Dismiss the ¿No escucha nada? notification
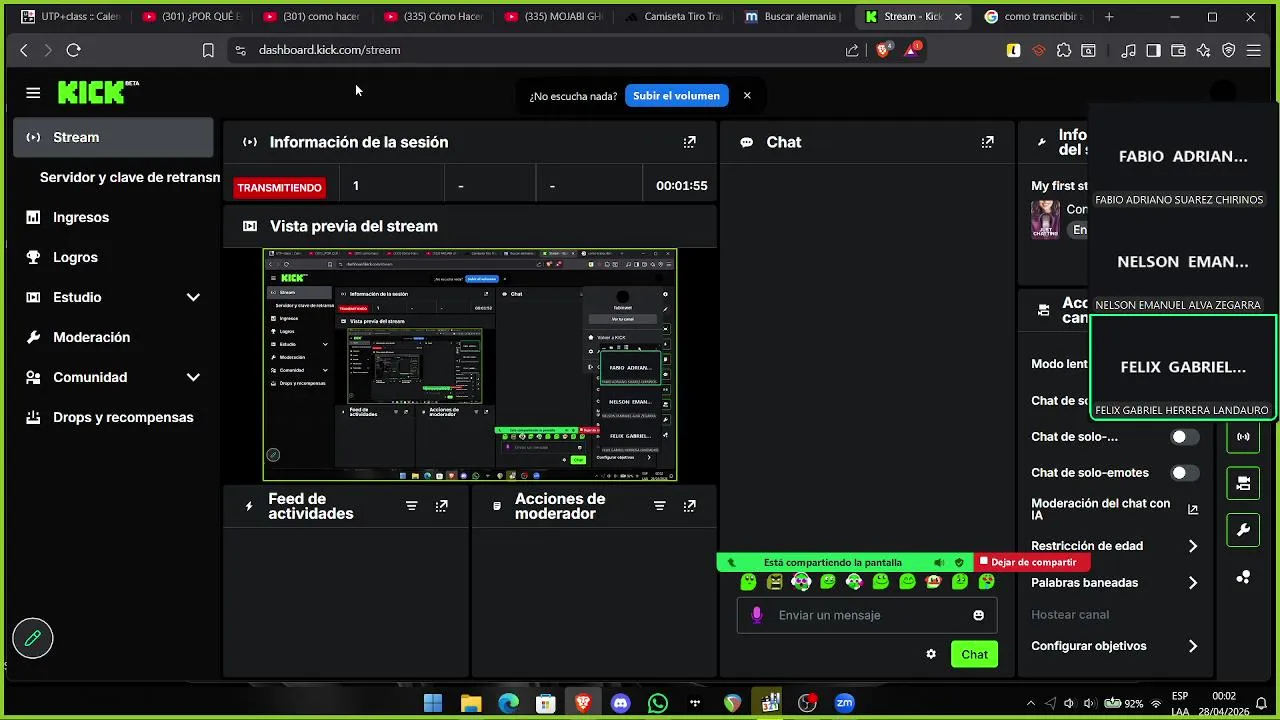 [x=747, y=96]
